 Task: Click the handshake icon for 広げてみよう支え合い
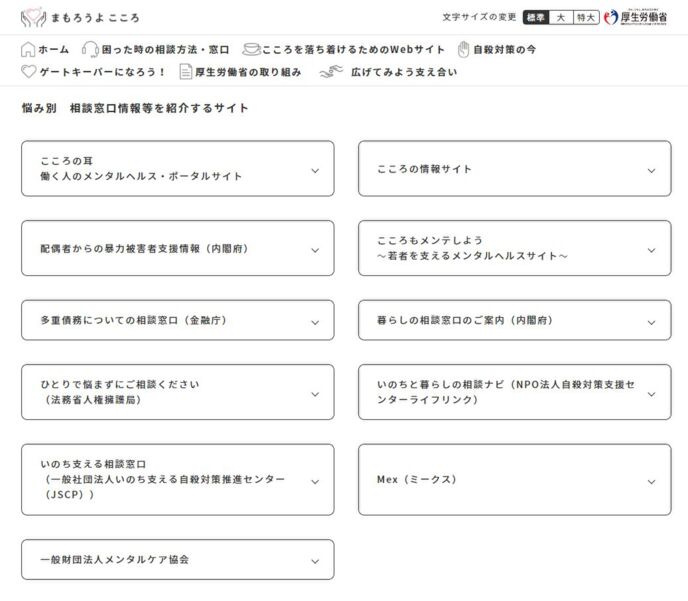click(331, 72)
